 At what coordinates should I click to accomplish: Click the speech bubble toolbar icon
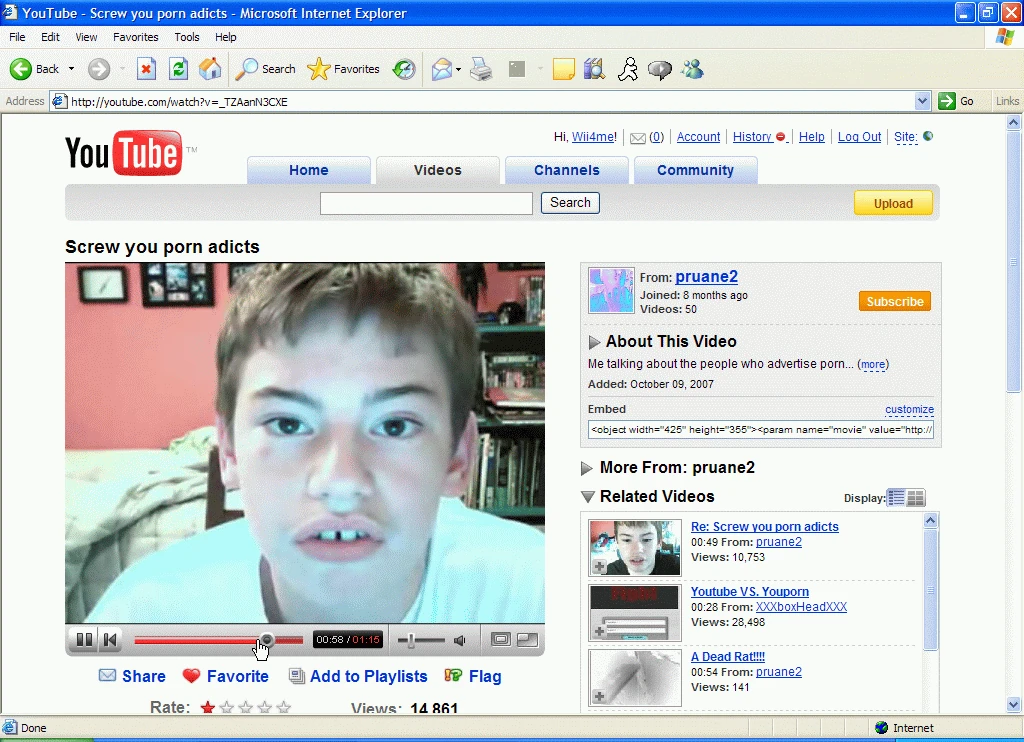660,69
